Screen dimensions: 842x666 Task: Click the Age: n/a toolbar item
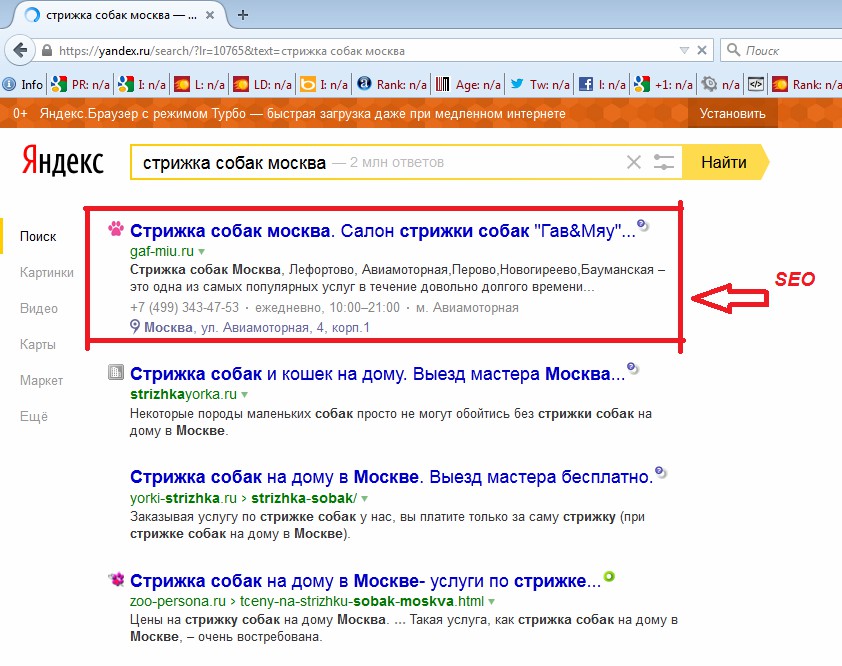[x=468, y=84]
